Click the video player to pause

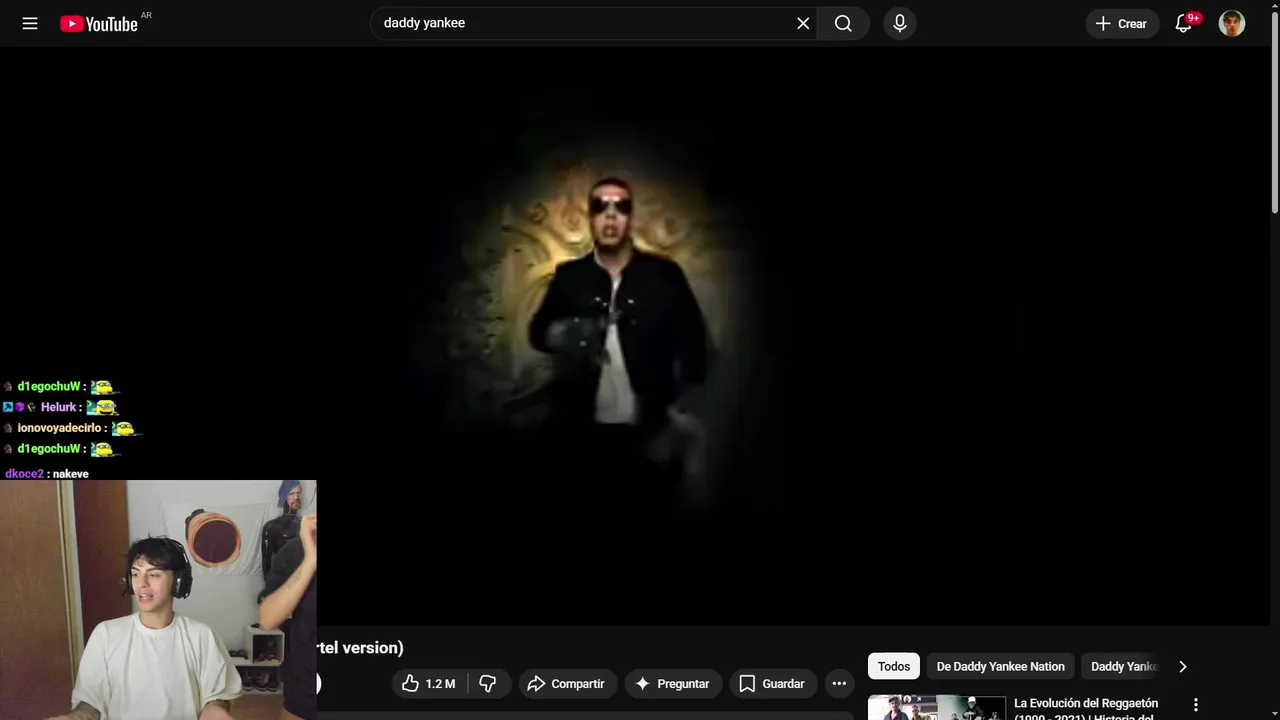635,336
